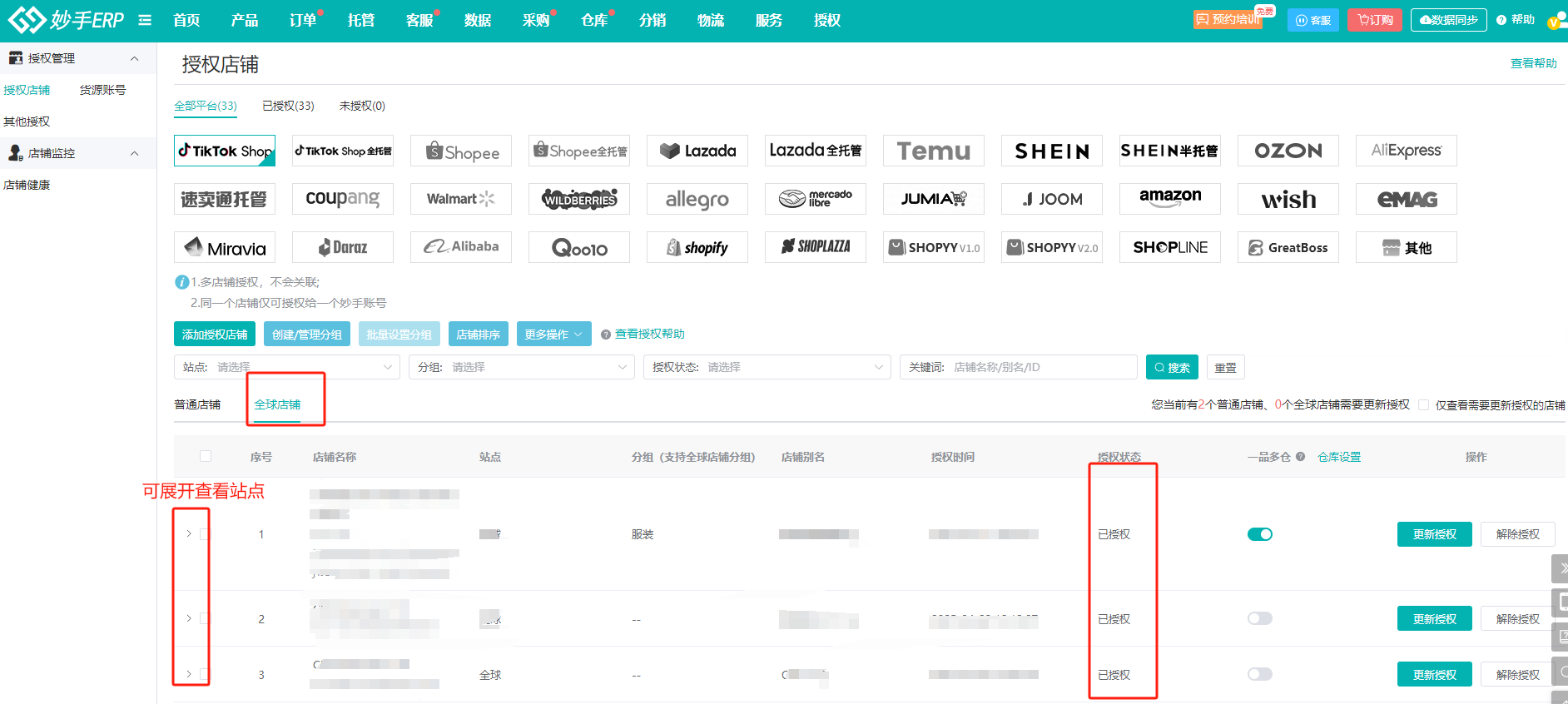Viewport: 1568px width, 704px height.
Task: Click the SHOPLAZZA platform logo
Action: click(x=816, y=247)
